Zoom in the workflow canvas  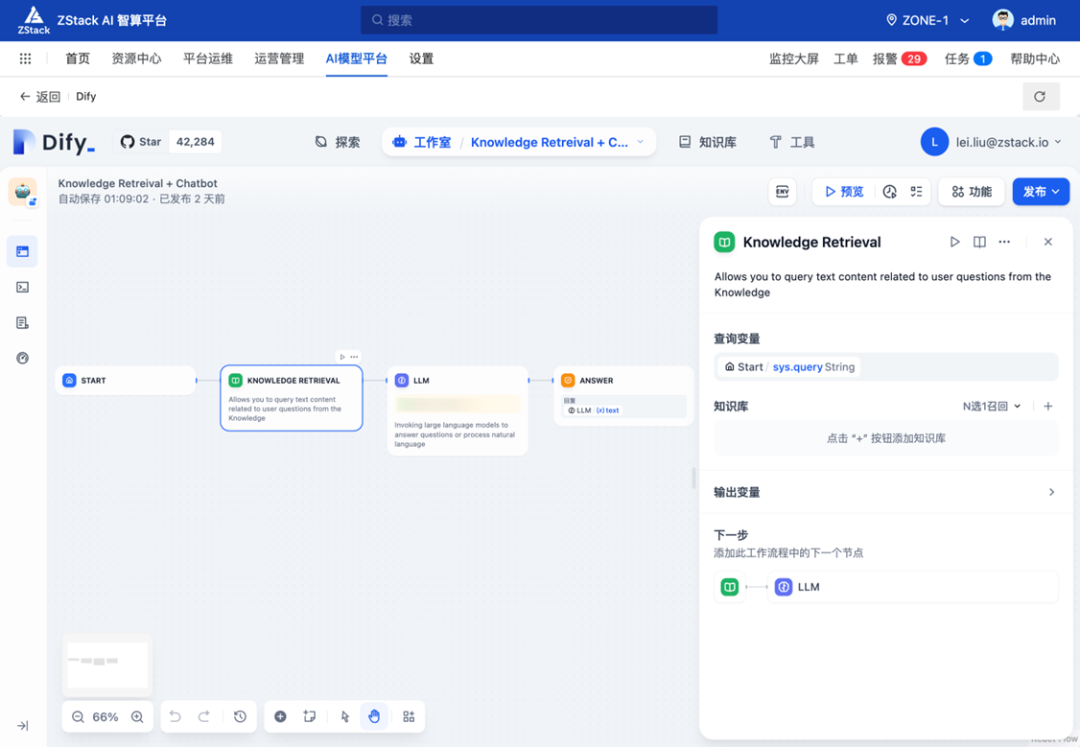click(x=137, y=717)
